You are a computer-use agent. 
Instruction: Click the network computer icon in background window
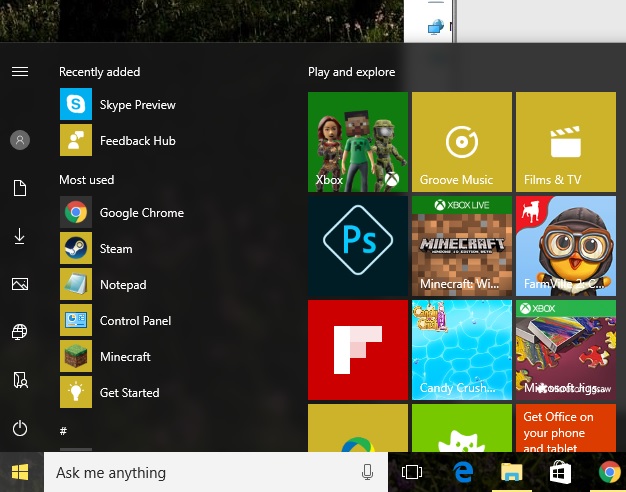click(x=436, y=27)
